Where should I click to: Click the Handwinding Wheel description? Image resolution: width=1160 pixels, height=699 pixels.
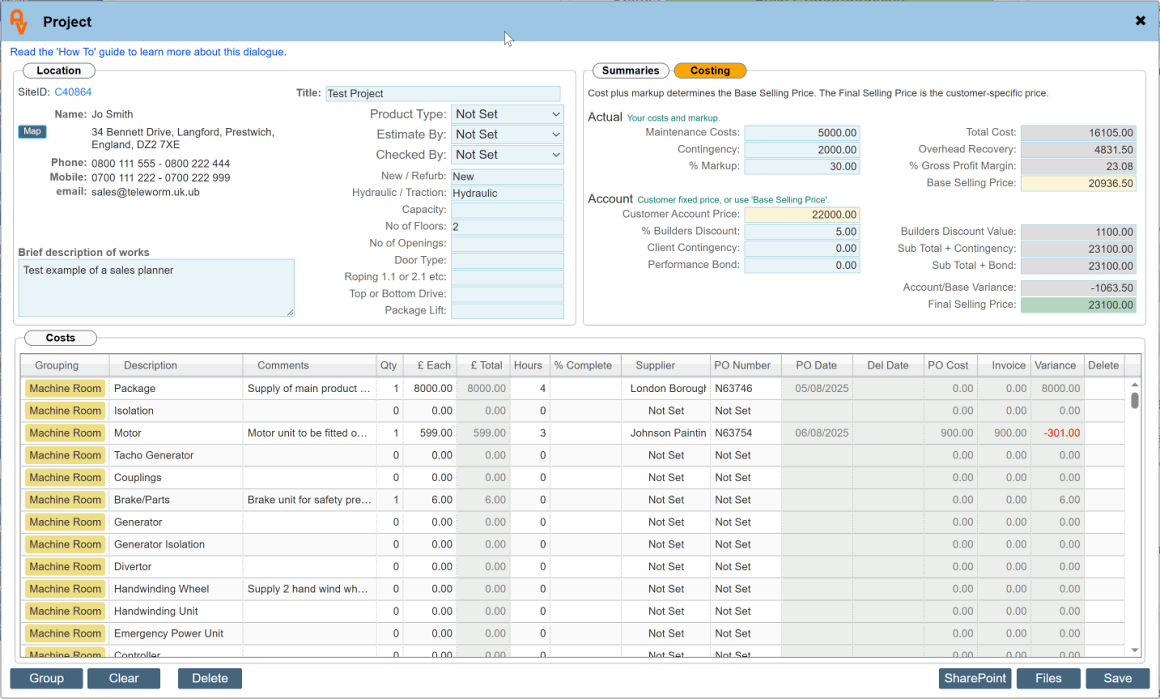tap(175, 589)
